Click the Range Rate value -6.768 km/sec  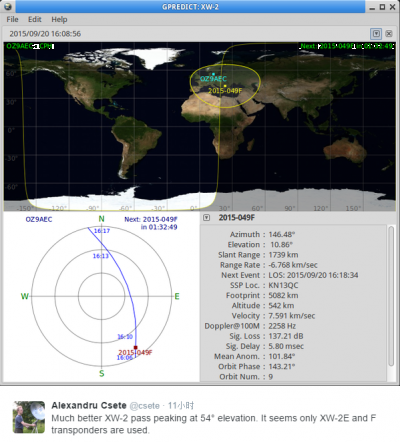293,265
